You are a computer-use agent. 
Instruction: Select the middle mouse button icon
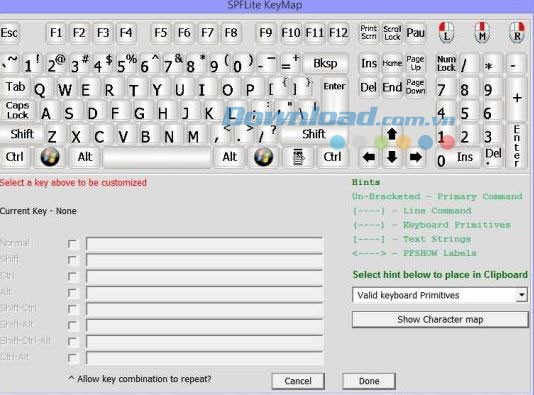click(482, 33)
